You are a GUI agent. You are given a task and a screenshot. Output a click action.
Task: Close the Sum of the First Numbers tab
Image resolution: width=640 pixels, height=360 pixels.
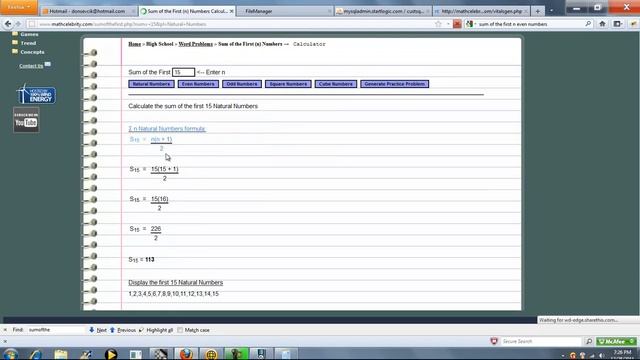coord(231,11)
